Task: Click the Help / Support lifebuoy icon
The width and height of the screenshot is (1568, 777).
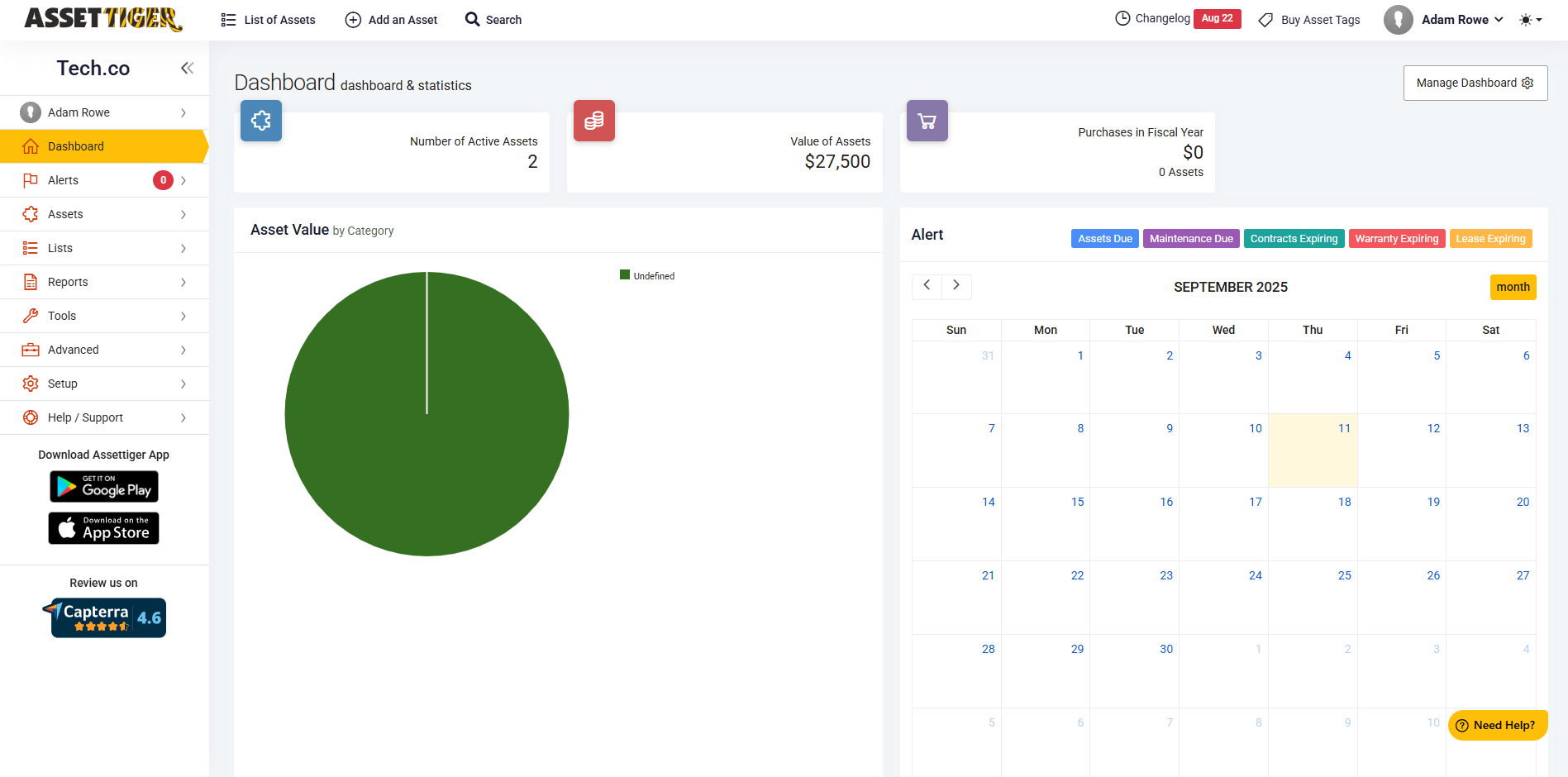Action: (x=31, y=417)
